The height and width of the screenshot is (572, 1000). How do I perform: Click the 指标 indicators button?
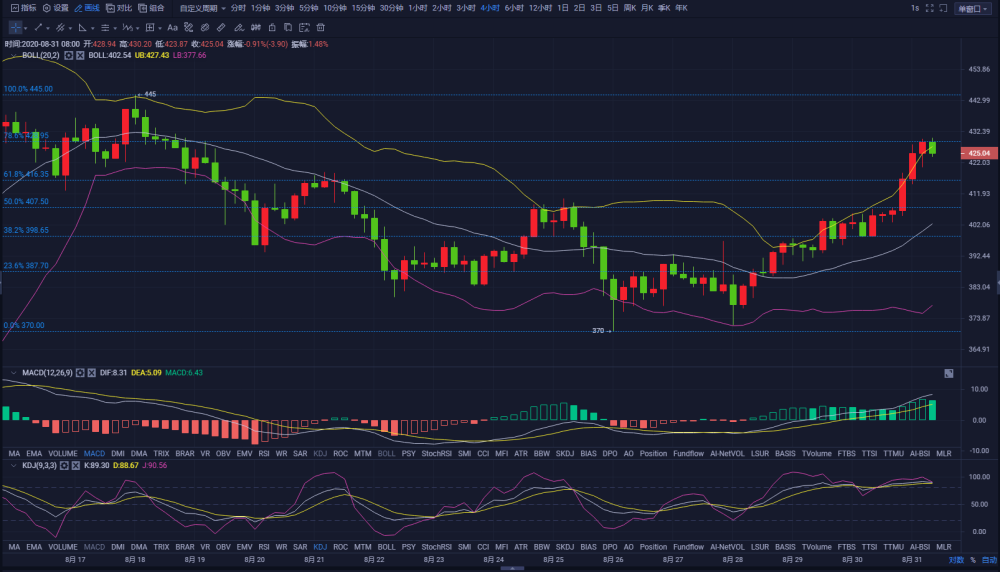click(24, 8)
